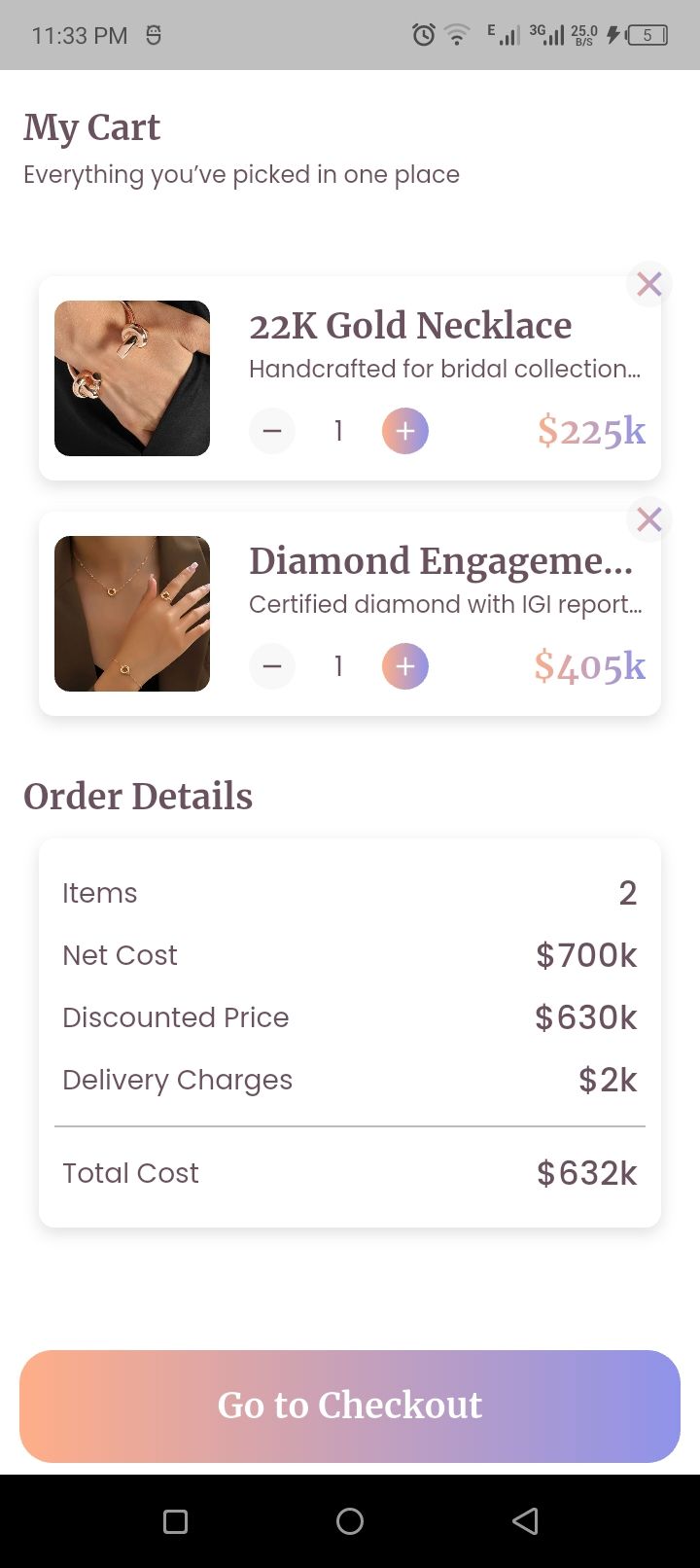Viewport: 700px width, 1568px height.
Task: Open the 22K Gold Necklace product photo
Action: coord(132,378)
